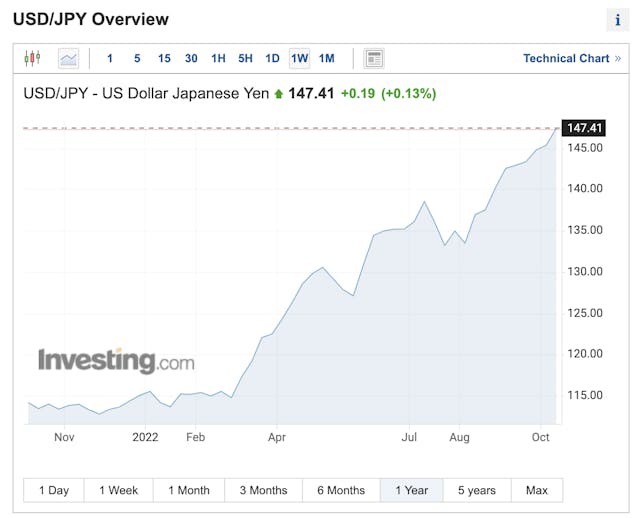Click the green up-arrow price indicator
640x518 pixels.
[x=279, y=94]
